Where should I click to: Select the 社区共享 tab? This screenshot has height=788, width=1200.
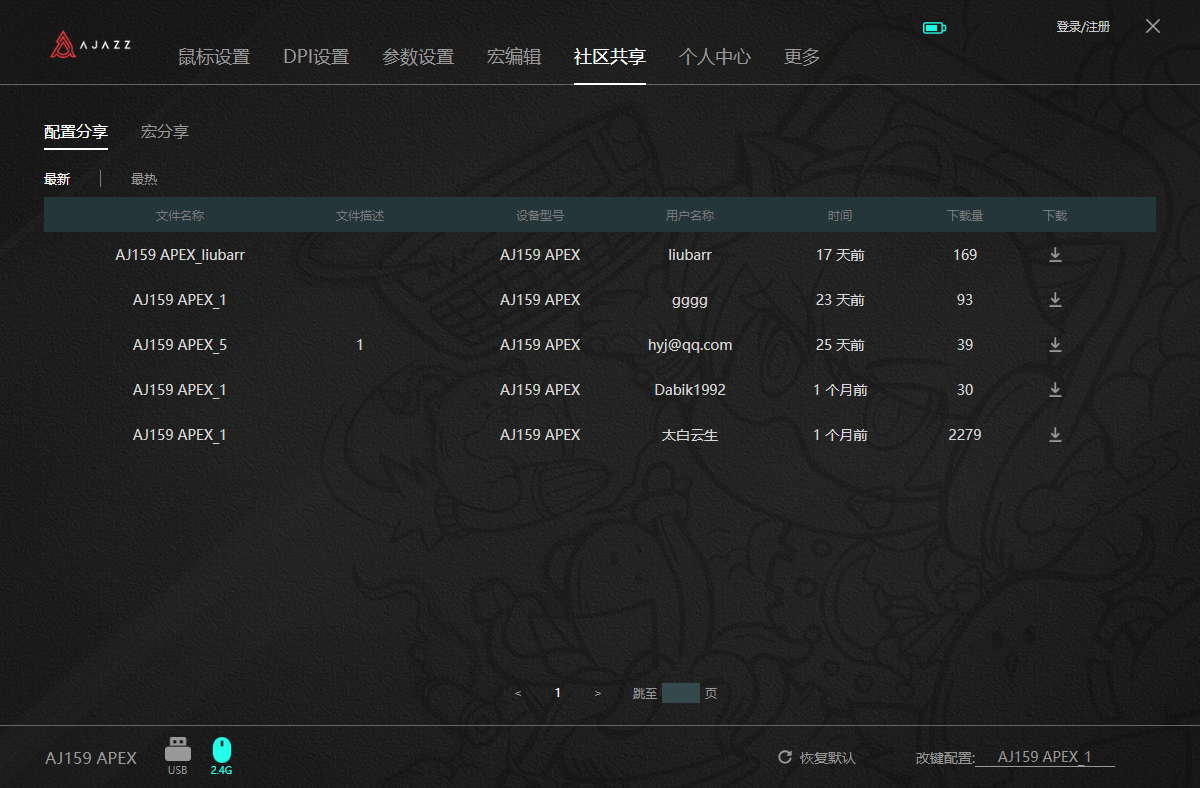point(610,57)
